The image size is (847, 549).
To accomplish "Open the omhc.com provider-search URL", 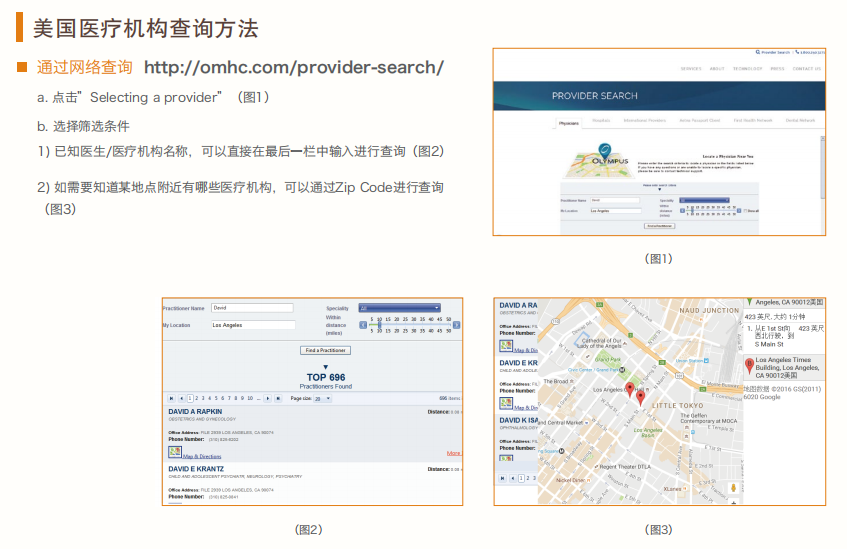I will tap(294, 68).
